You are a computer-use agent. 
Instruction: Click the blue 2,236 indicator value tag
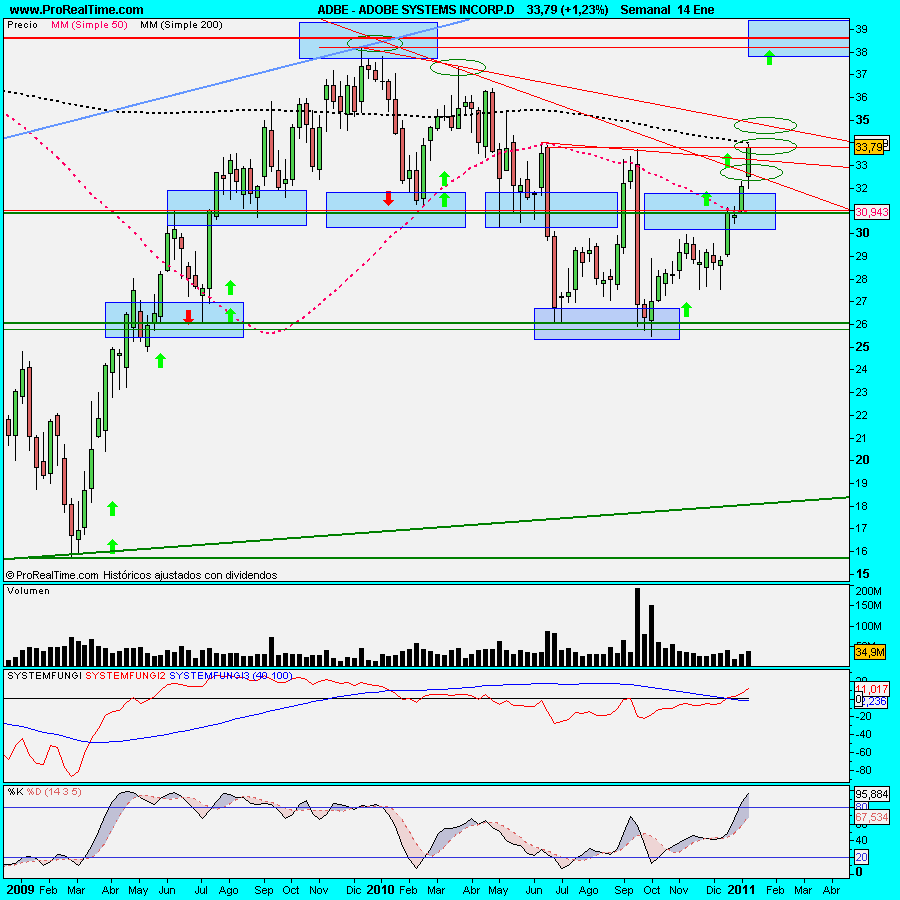(x=874, y=701)
